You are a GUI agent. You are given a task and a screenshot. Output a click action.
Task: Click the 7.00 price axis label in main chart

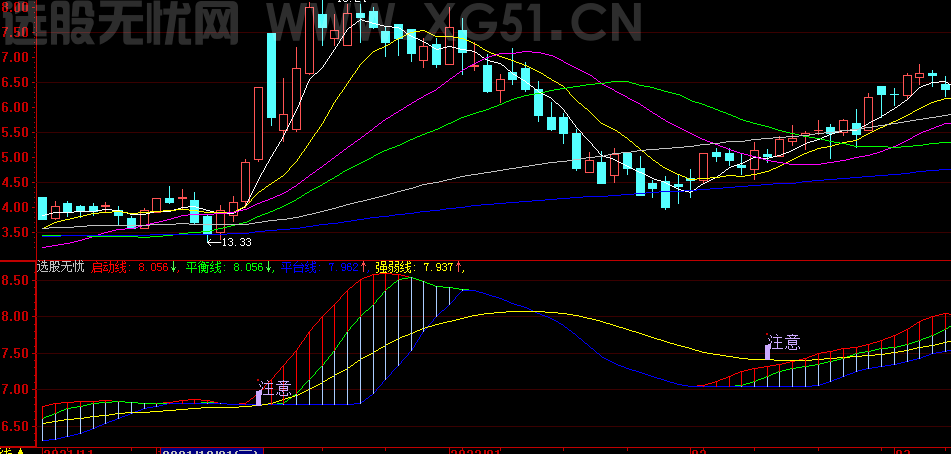pyautogui.click(x=15, y=58)
